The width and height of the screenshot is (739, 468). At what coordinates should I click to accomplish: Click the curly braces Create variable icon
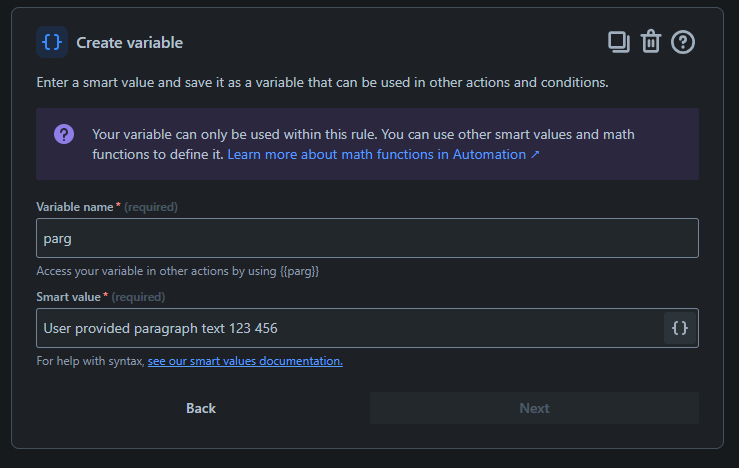(x=52, y=42)
